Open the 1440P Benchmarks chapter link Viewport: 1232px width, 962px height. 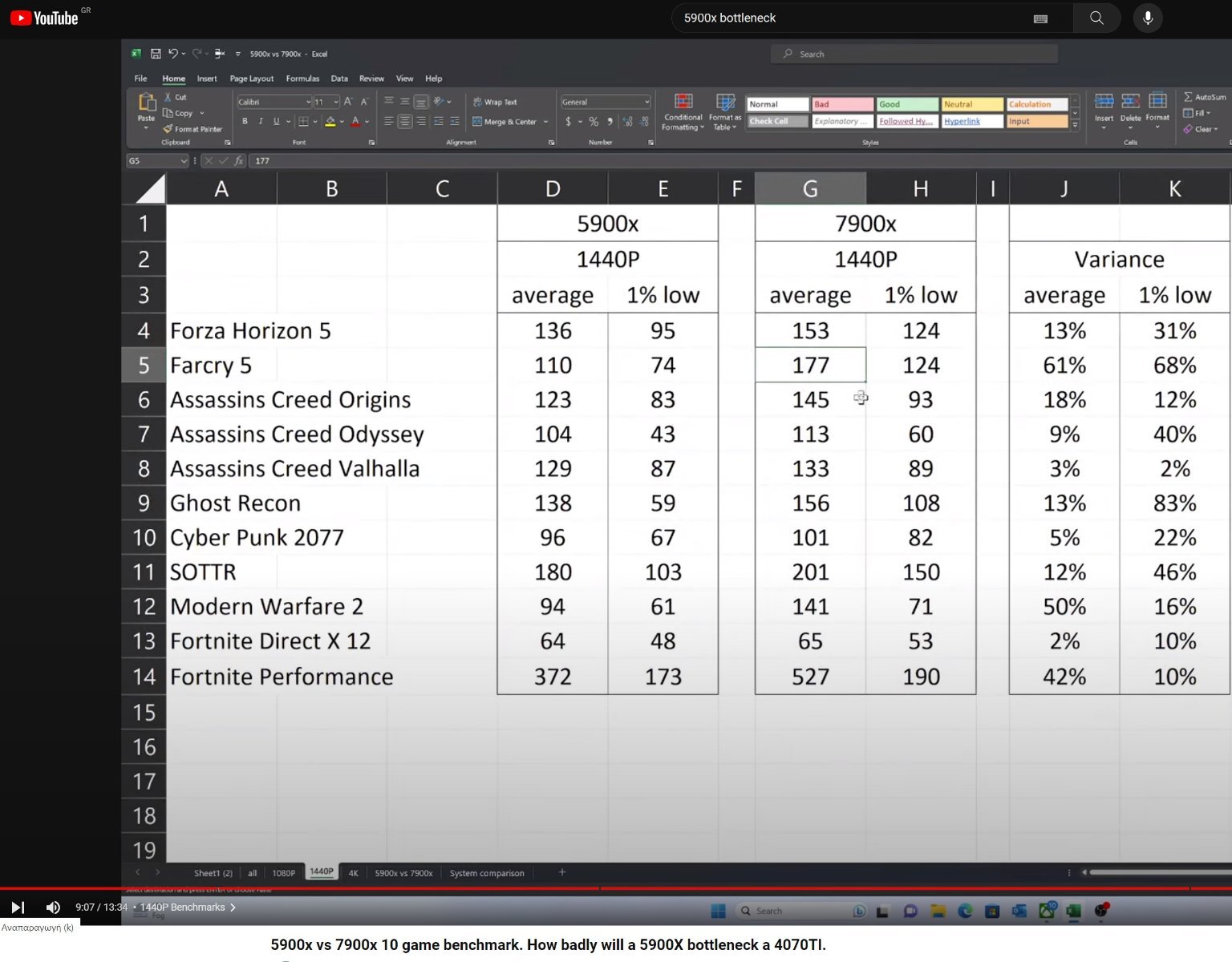(x=188, y=907)
